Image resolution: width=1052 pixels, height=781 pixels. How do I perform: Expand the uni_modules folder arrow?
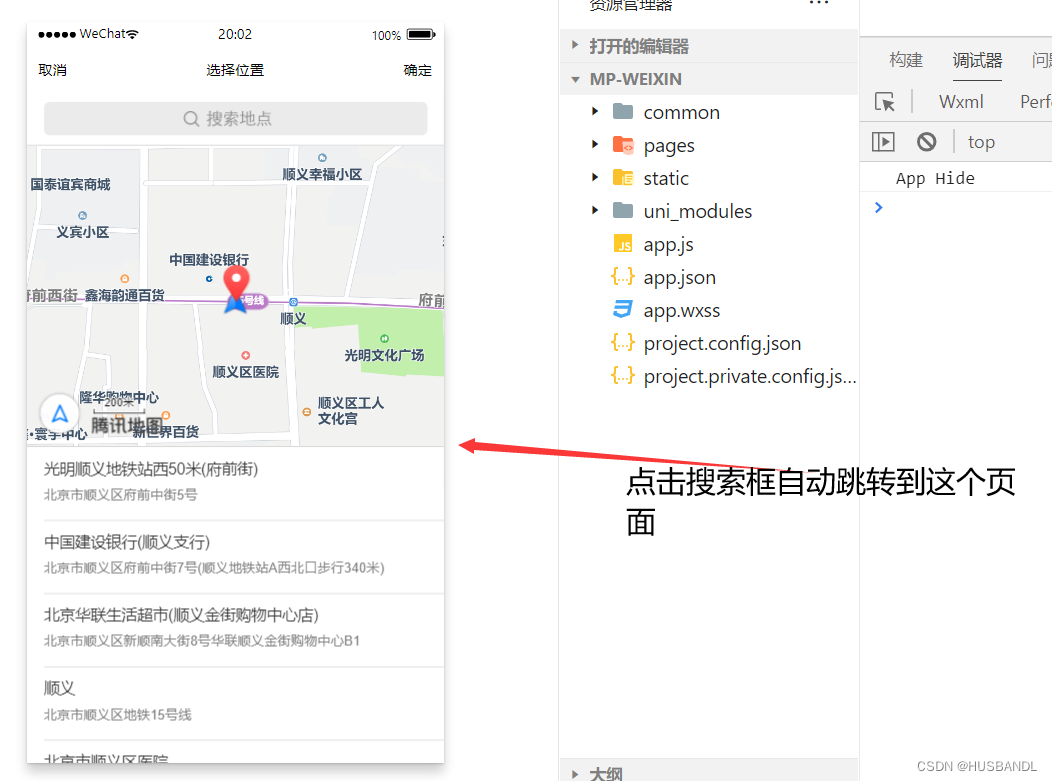[594, 210]
